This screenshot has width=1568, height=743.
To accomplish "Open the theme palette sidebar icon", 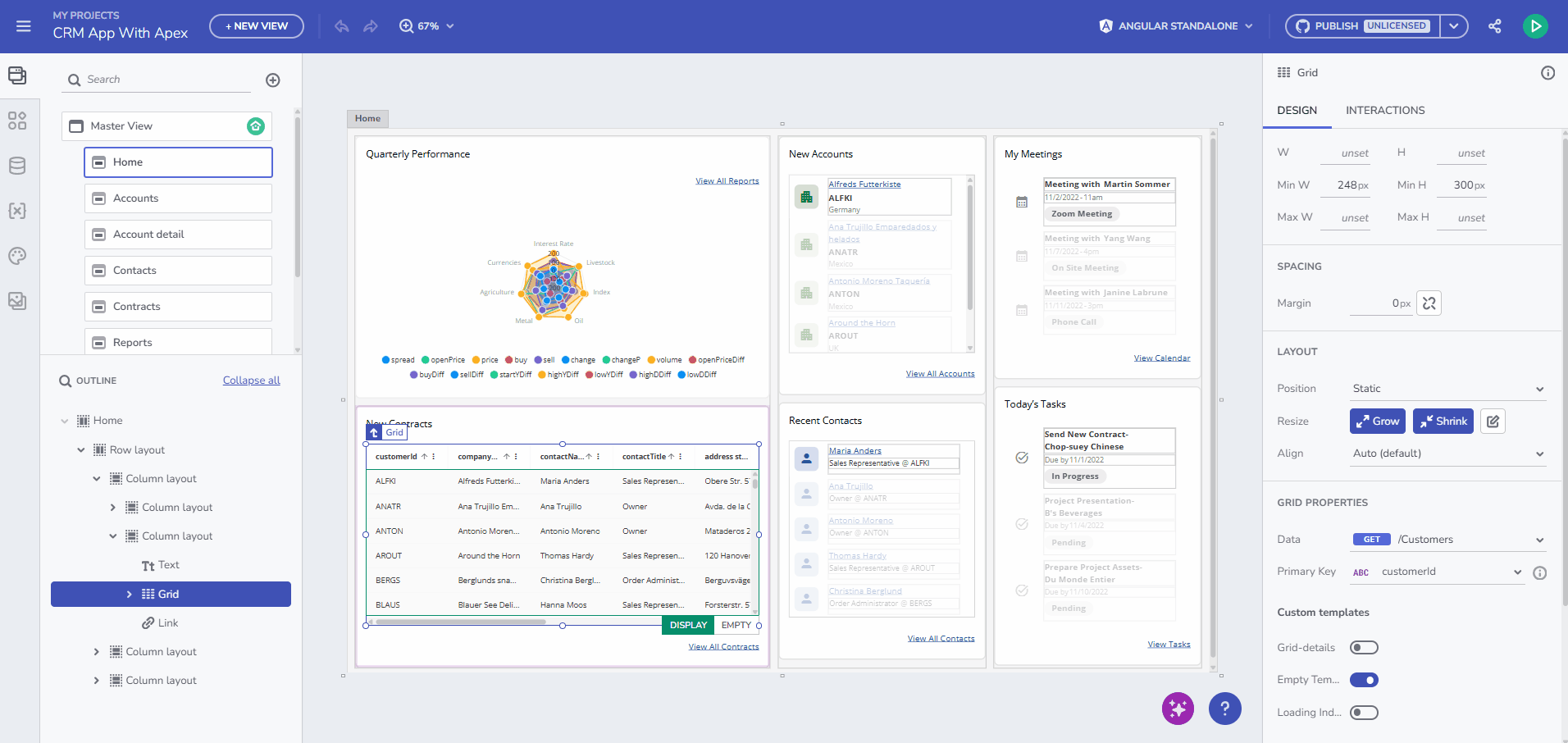I will tap(17, 256).
